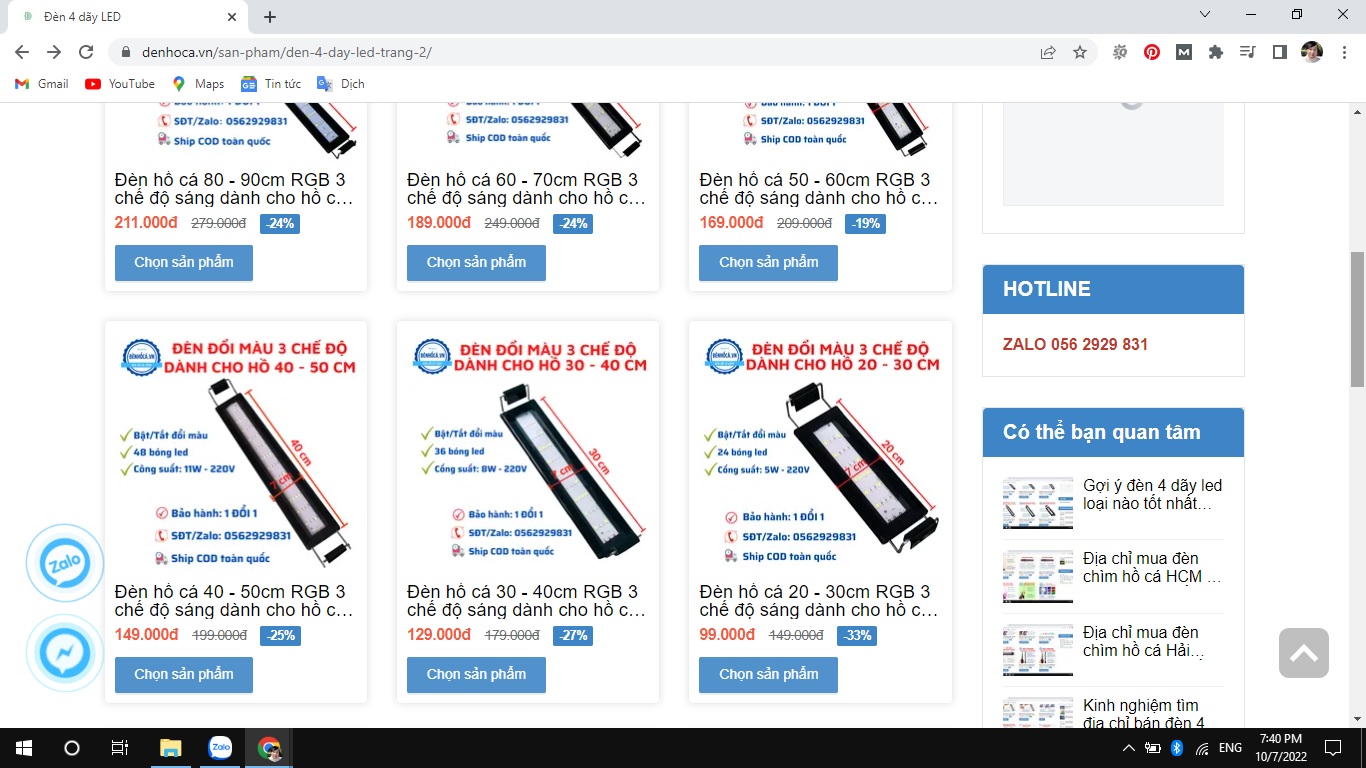
Task: Open the Messenger floating chat icon
Action: (x=65, y=654)
